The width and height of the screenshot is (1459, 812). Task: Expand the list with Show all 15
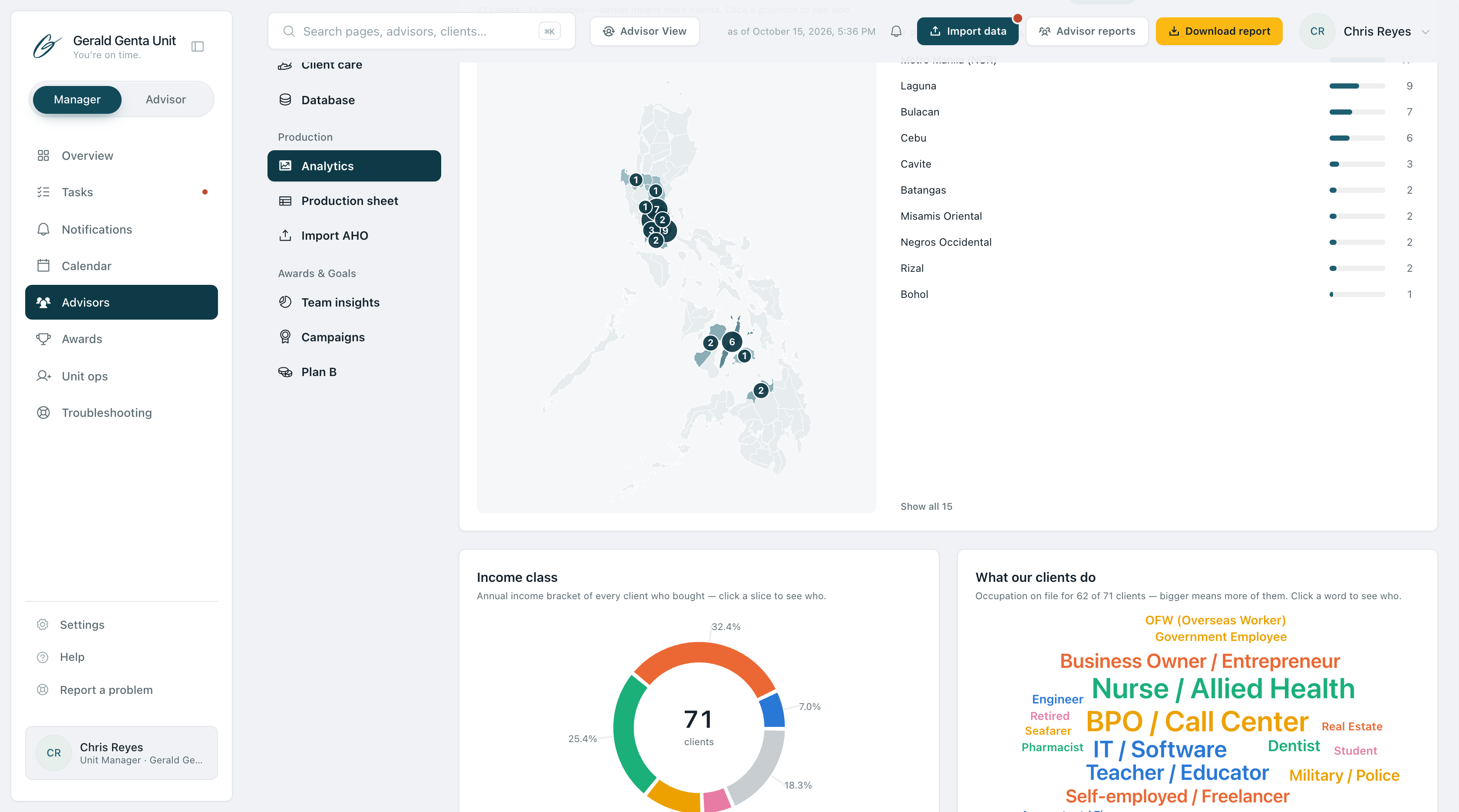click(926, 506)
